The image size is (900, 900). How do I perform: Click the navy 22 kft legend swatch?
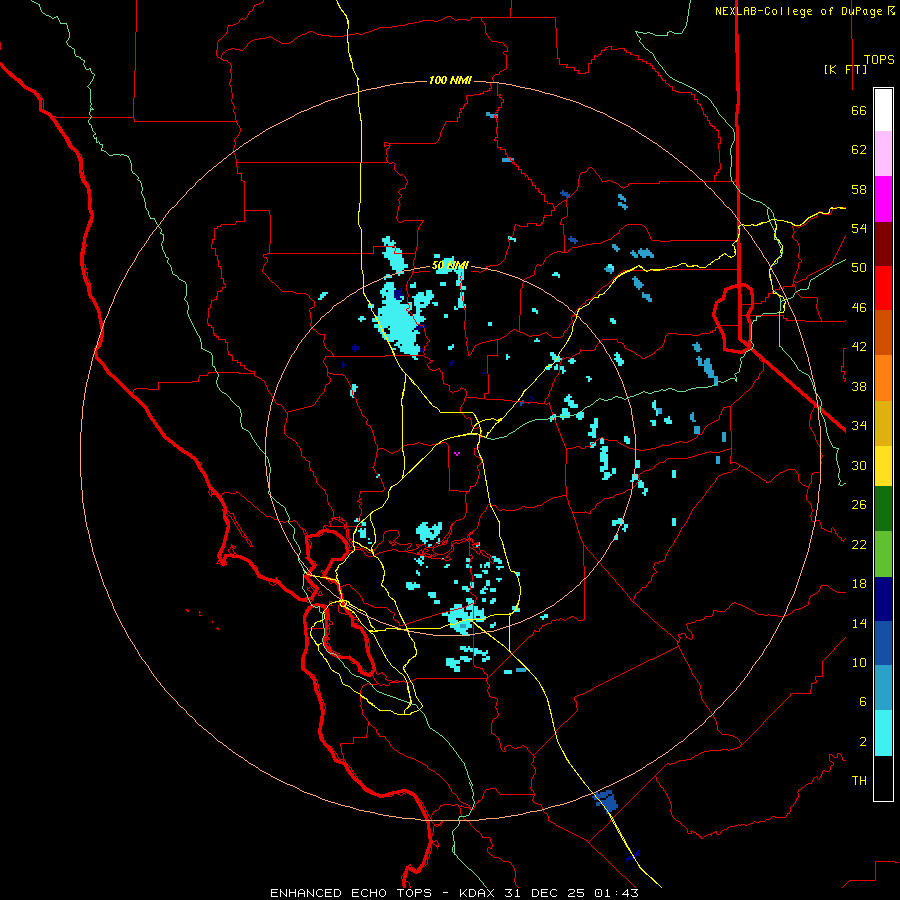(x=883, y=599)
